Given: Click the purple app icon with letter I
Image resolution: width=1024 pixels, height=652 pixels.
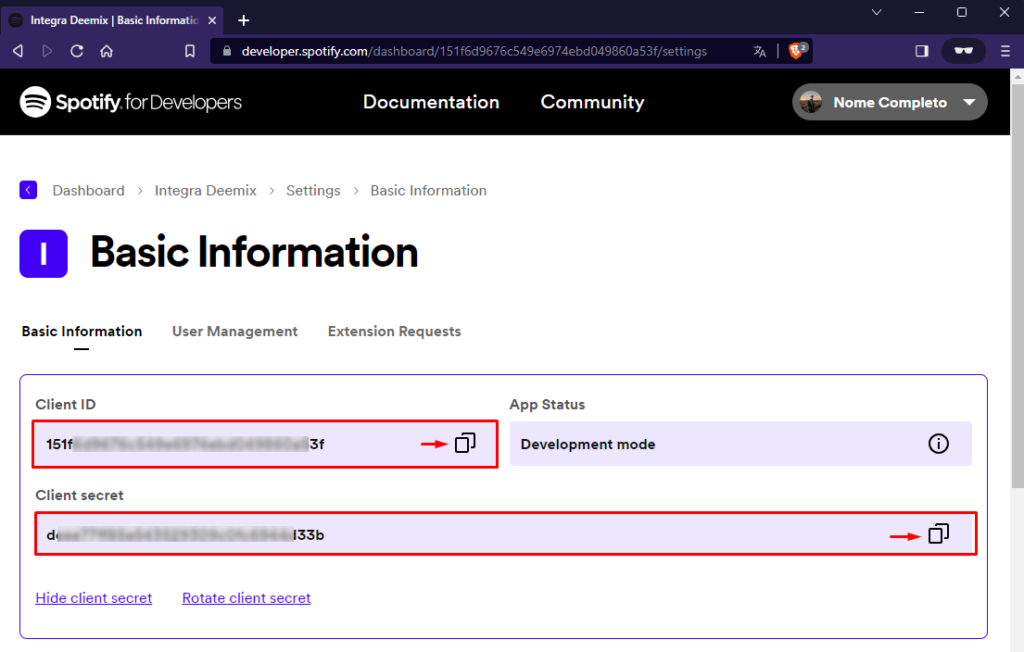Looking at the screenshot, I should click(x=44, y=253).
